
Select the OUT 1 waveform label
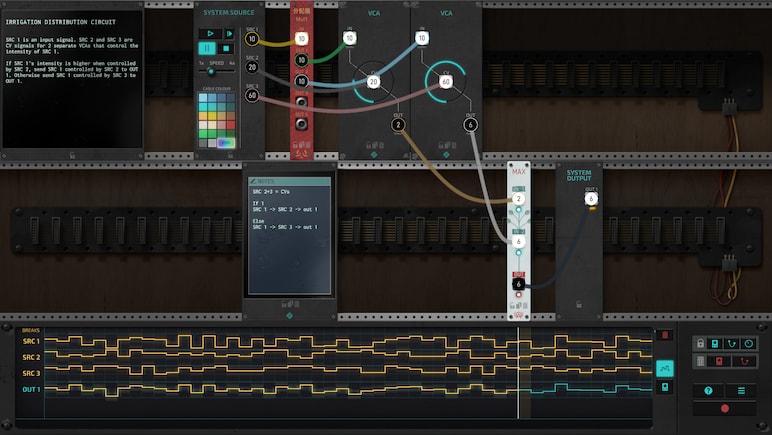(x=32, y=389)
